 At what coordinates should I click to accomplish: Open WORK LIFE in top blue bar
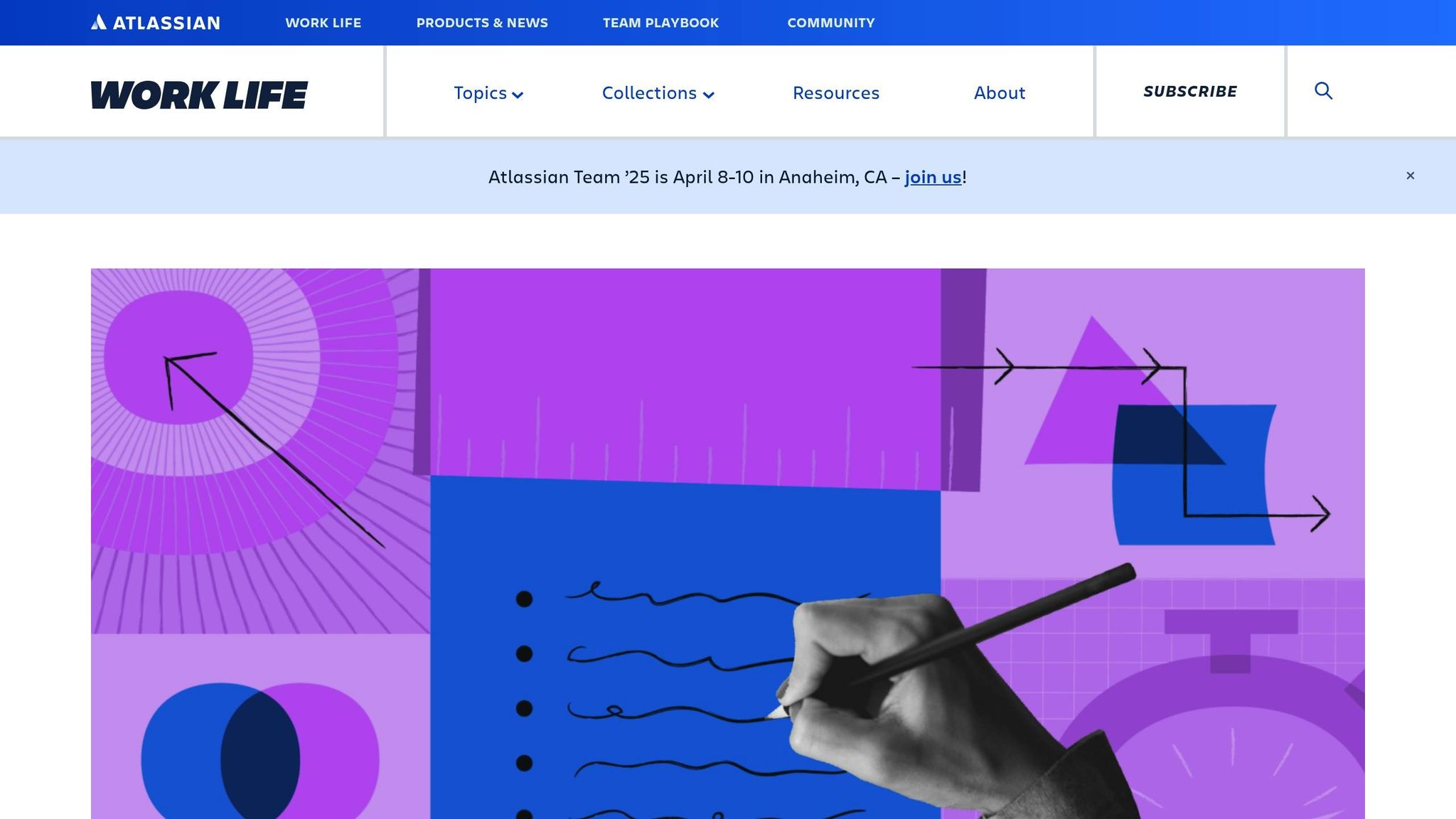[x=323, y=23]
